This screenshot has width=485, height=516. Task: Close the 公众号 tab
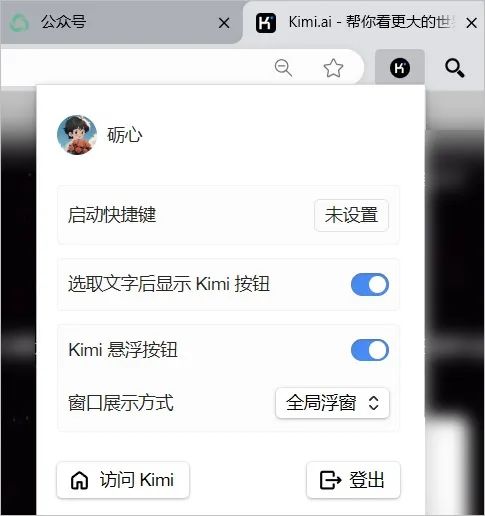(x=224, y=23)
